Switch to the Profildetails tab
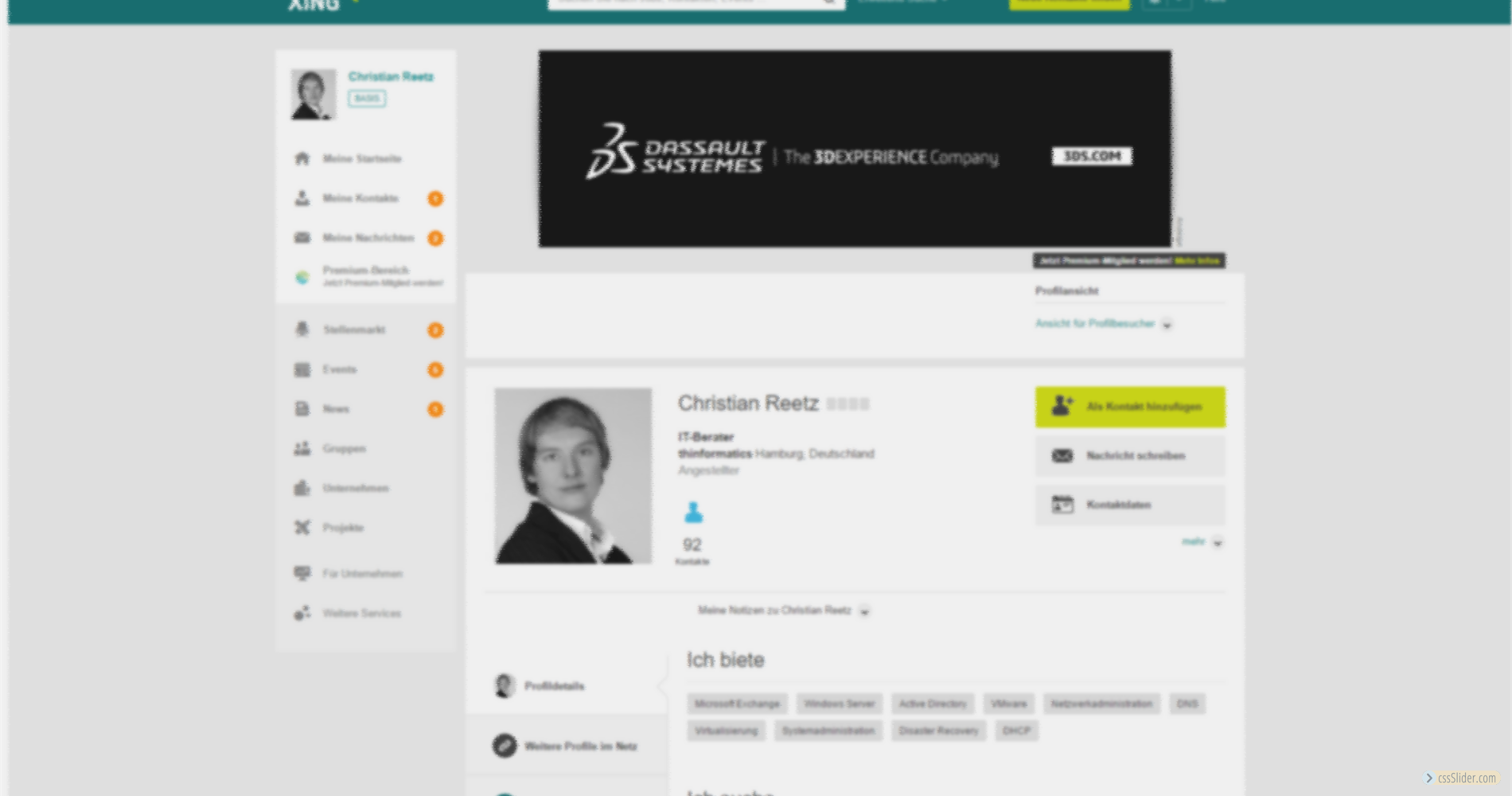 coord(555,686)
